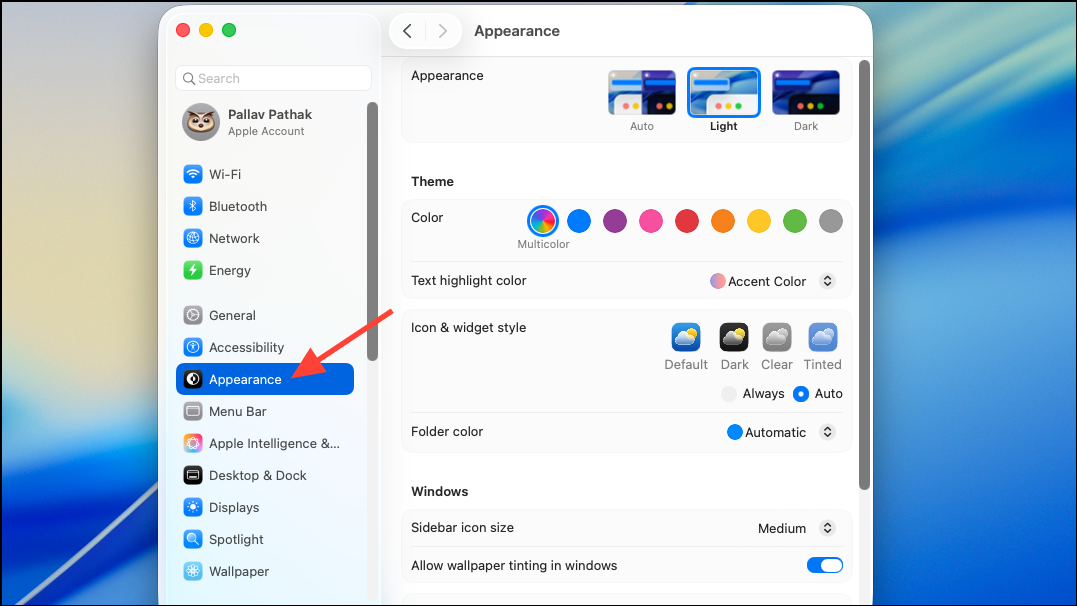1077x606 pixels.
Task: Click the sidebar scrollbar
Action: coord(372,232)
